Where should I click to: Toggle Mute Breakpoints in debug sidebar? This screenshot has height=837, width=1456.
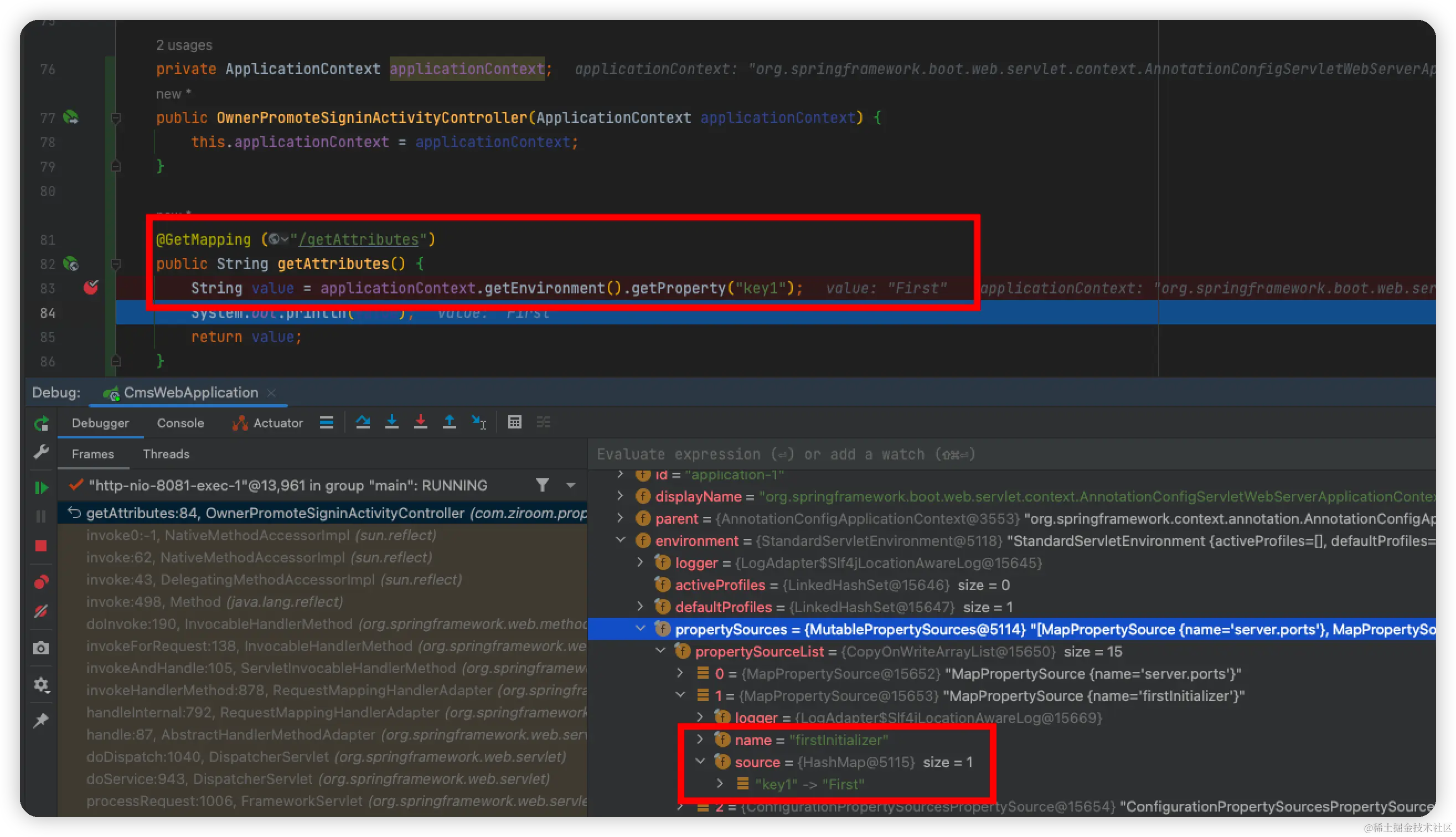(x=41, y=611)
